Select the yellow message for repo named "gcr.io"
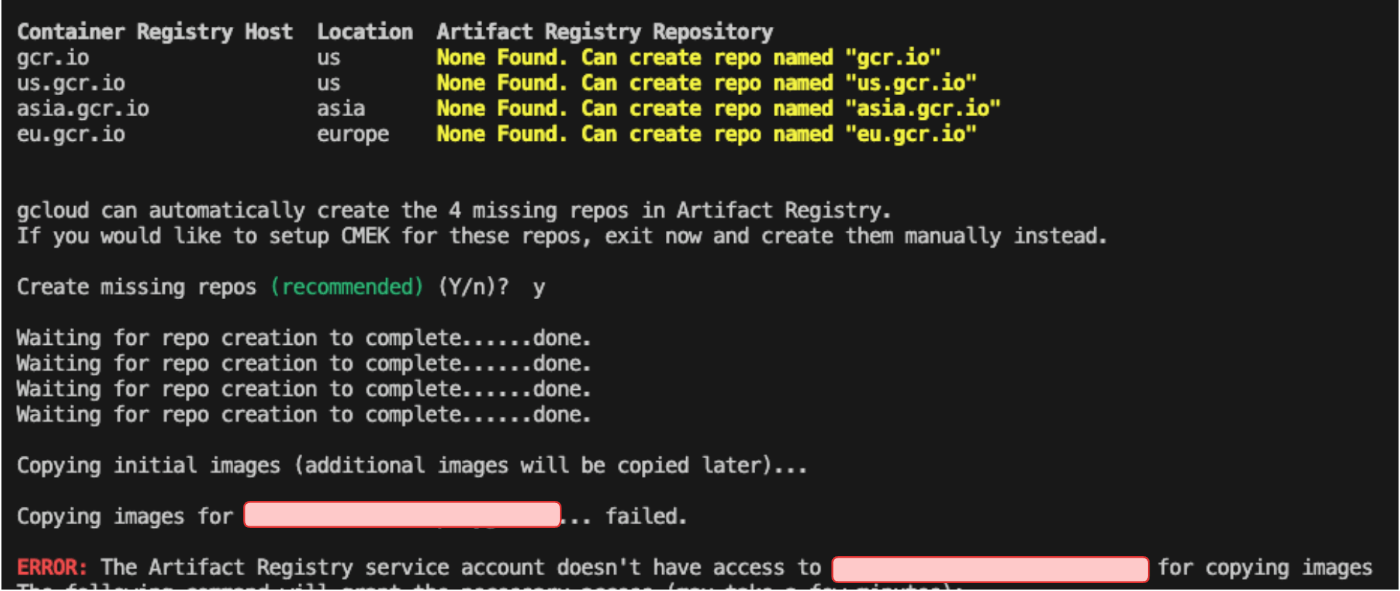 (689, 58)
